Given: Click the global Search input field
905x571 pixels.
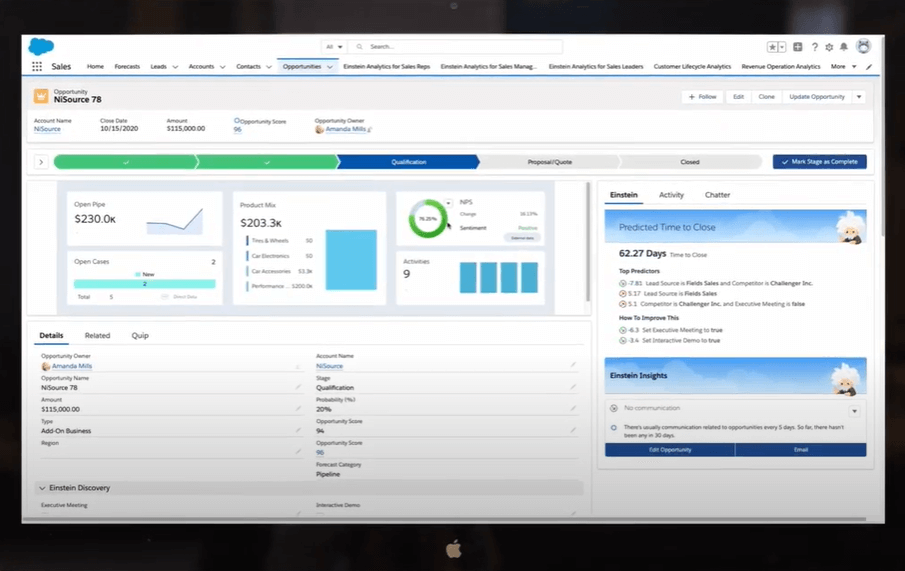Looking at the screenshot, I should tap(456, 47).
